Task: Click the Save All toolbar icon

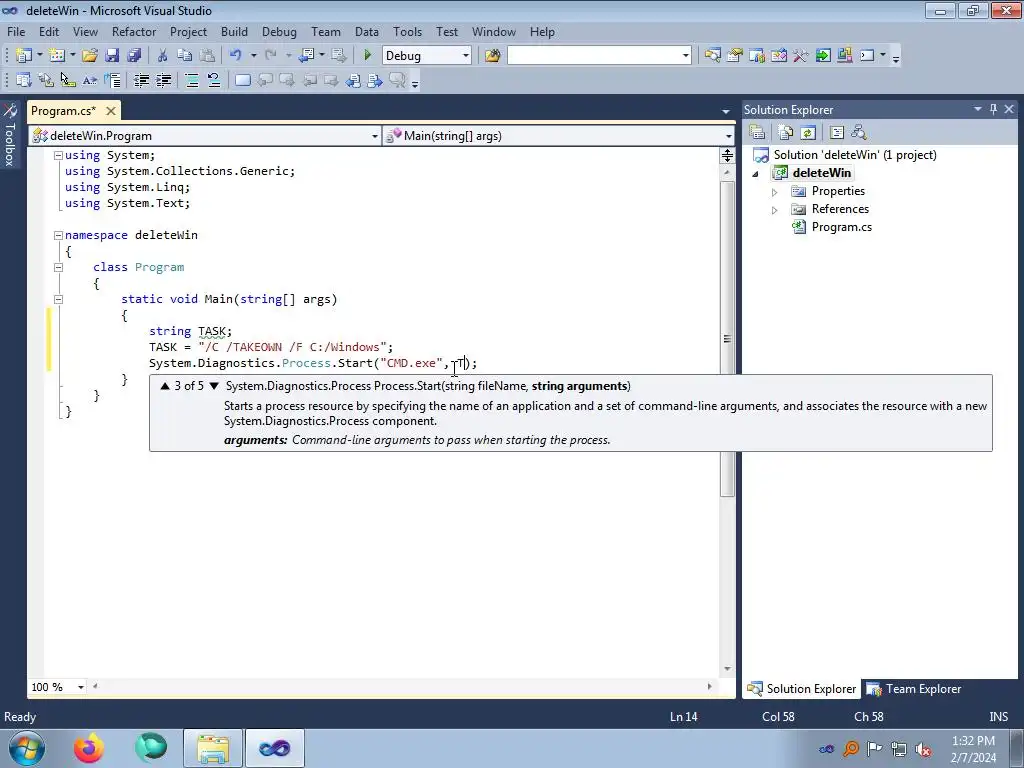Action: click(134, 56)
